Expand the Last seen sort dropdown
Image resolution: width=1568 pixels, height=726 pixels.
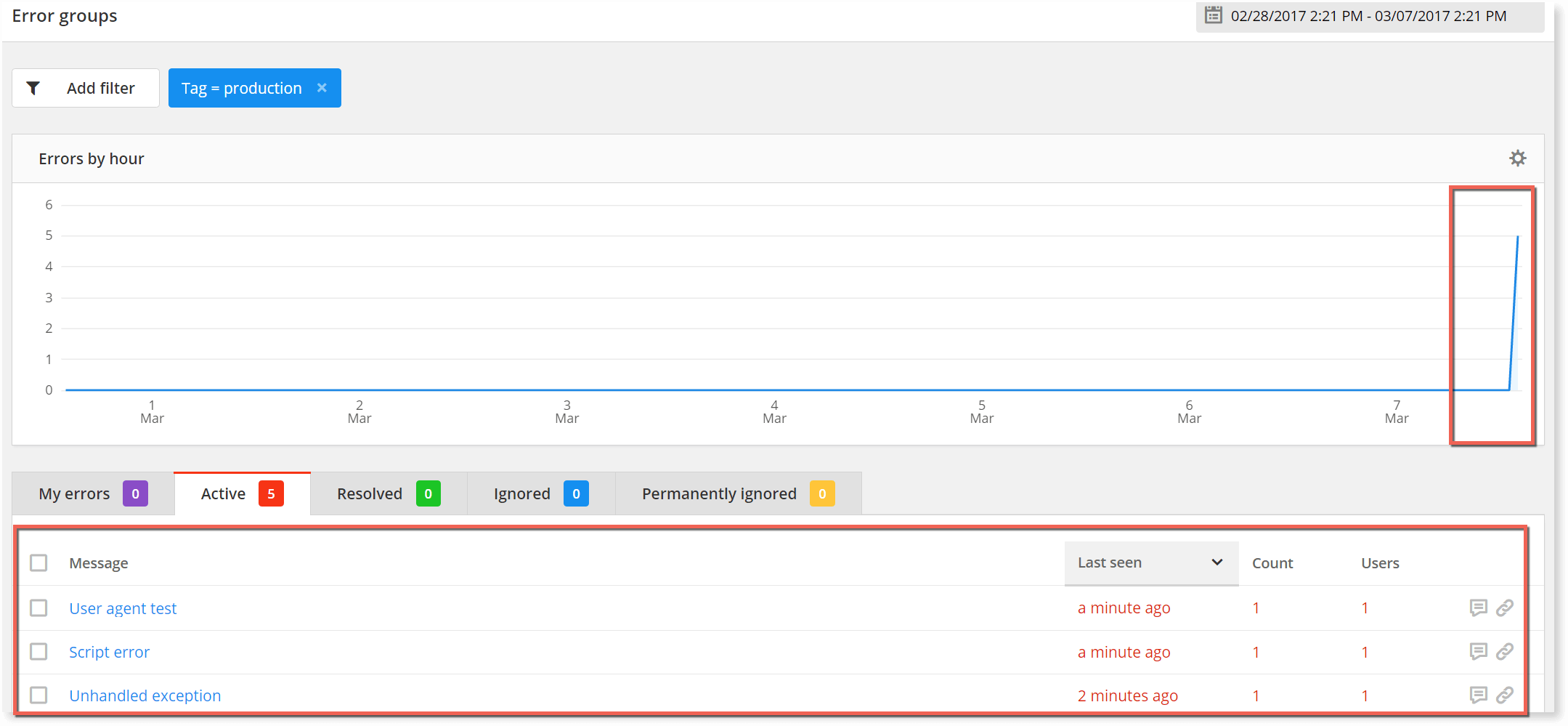point(1151,562)
